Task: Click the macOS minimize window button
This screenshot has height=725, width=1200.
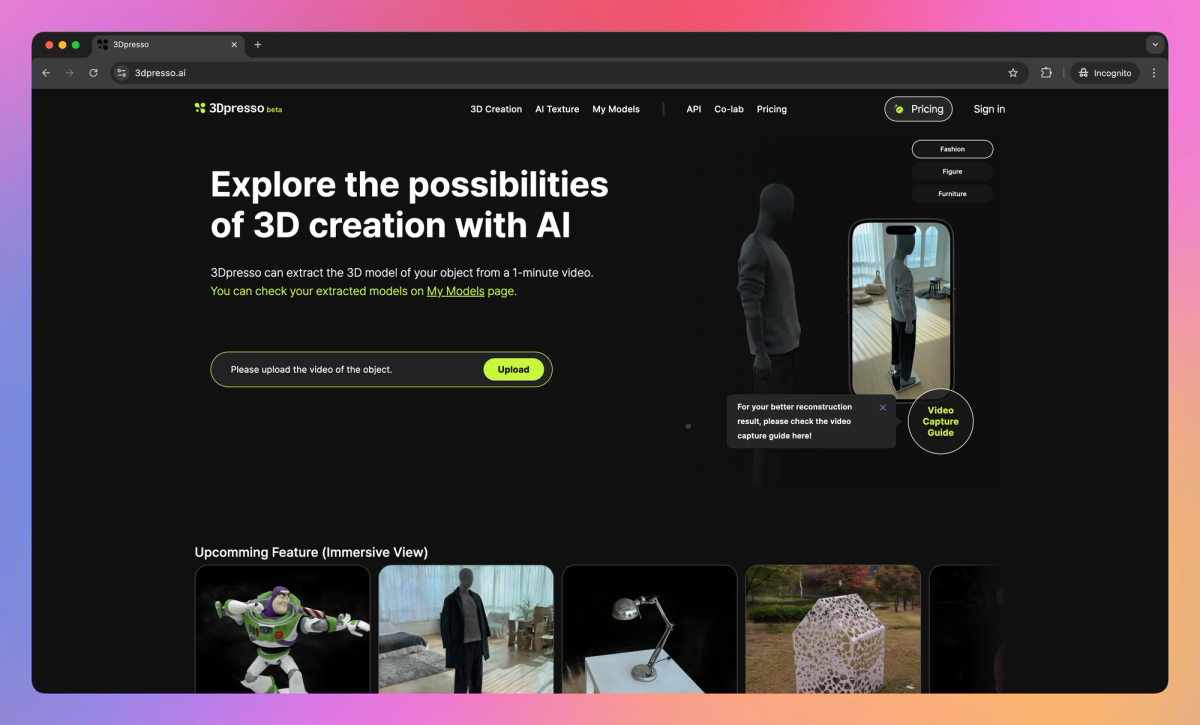Action: (62, 45)
